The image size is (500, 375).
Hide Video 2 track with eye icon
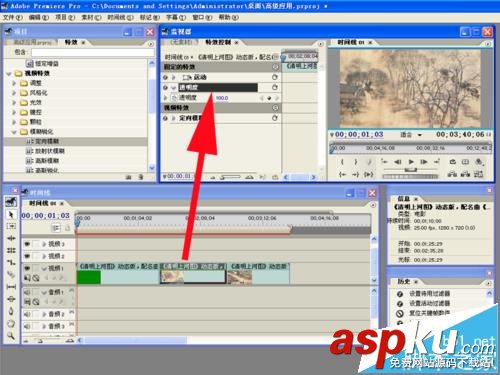click(27, 256)
